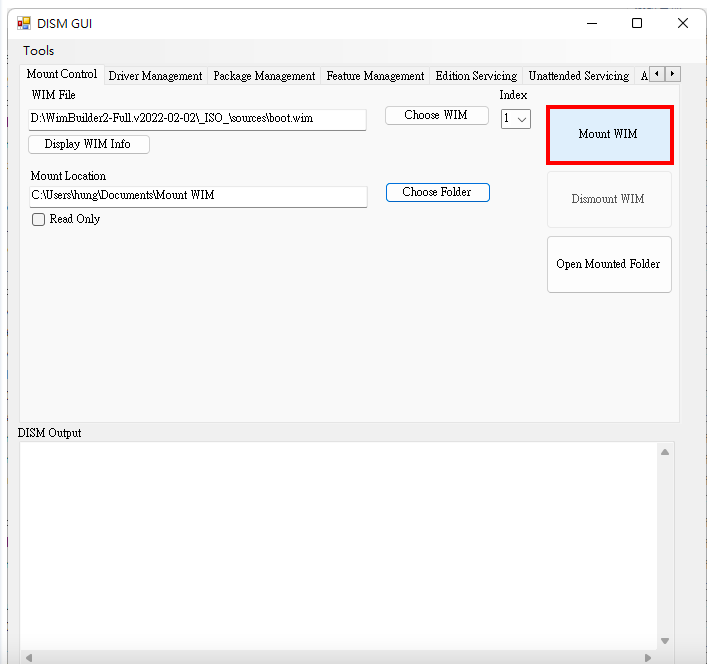Click the DISM Output scroll left arrow
Viewport: 707px width, 664px height.
(29, 657)
